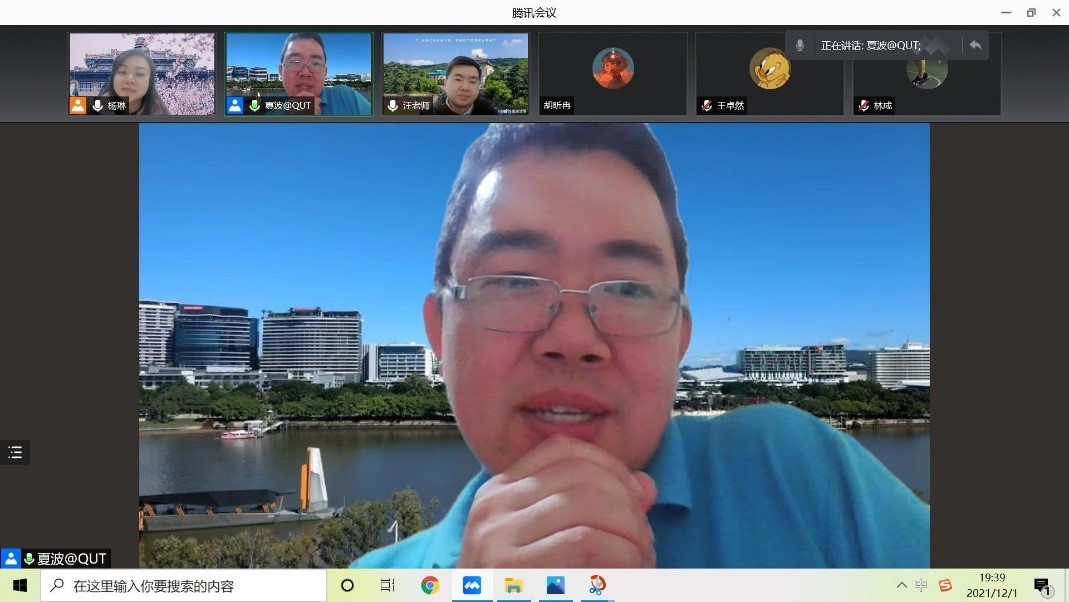Select 王卓然's participant tile
1069x602 pixels.
(x=769, y=73)
